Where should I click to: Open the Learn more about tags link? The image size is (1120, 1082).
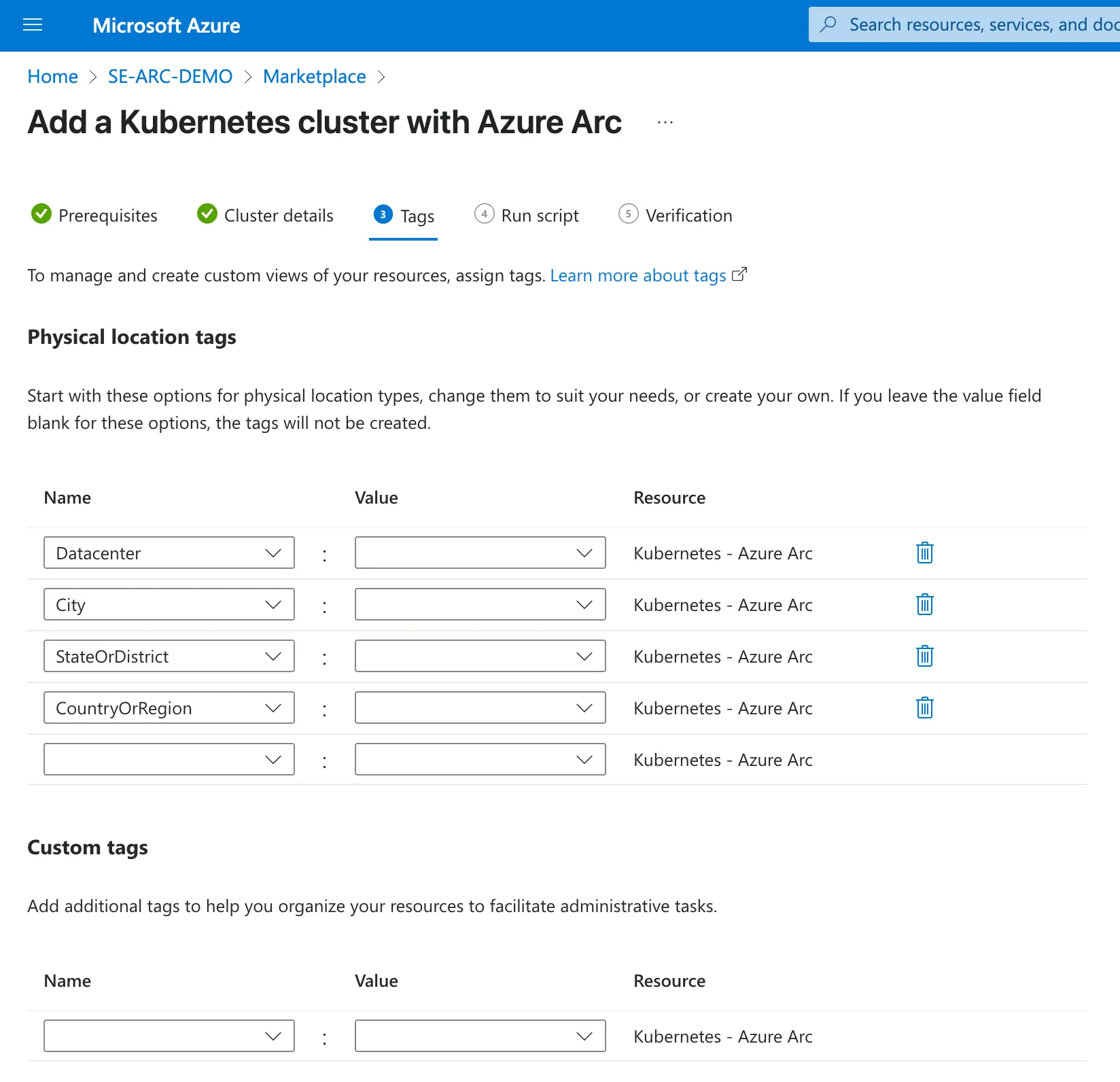click(x=638, y=275)
